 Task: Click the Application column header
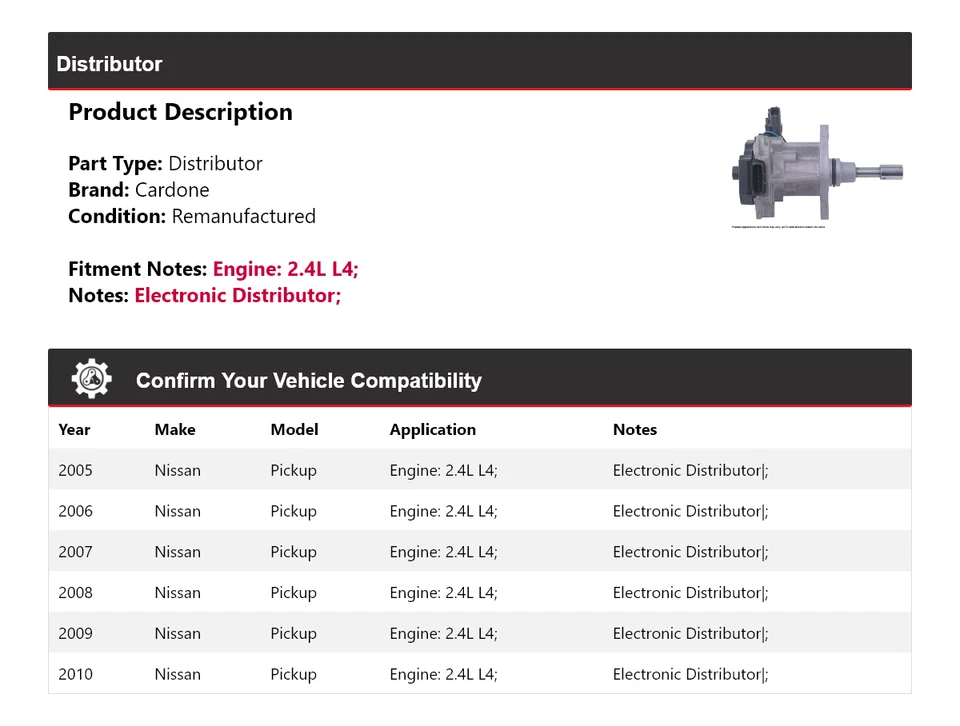(433, 429)
